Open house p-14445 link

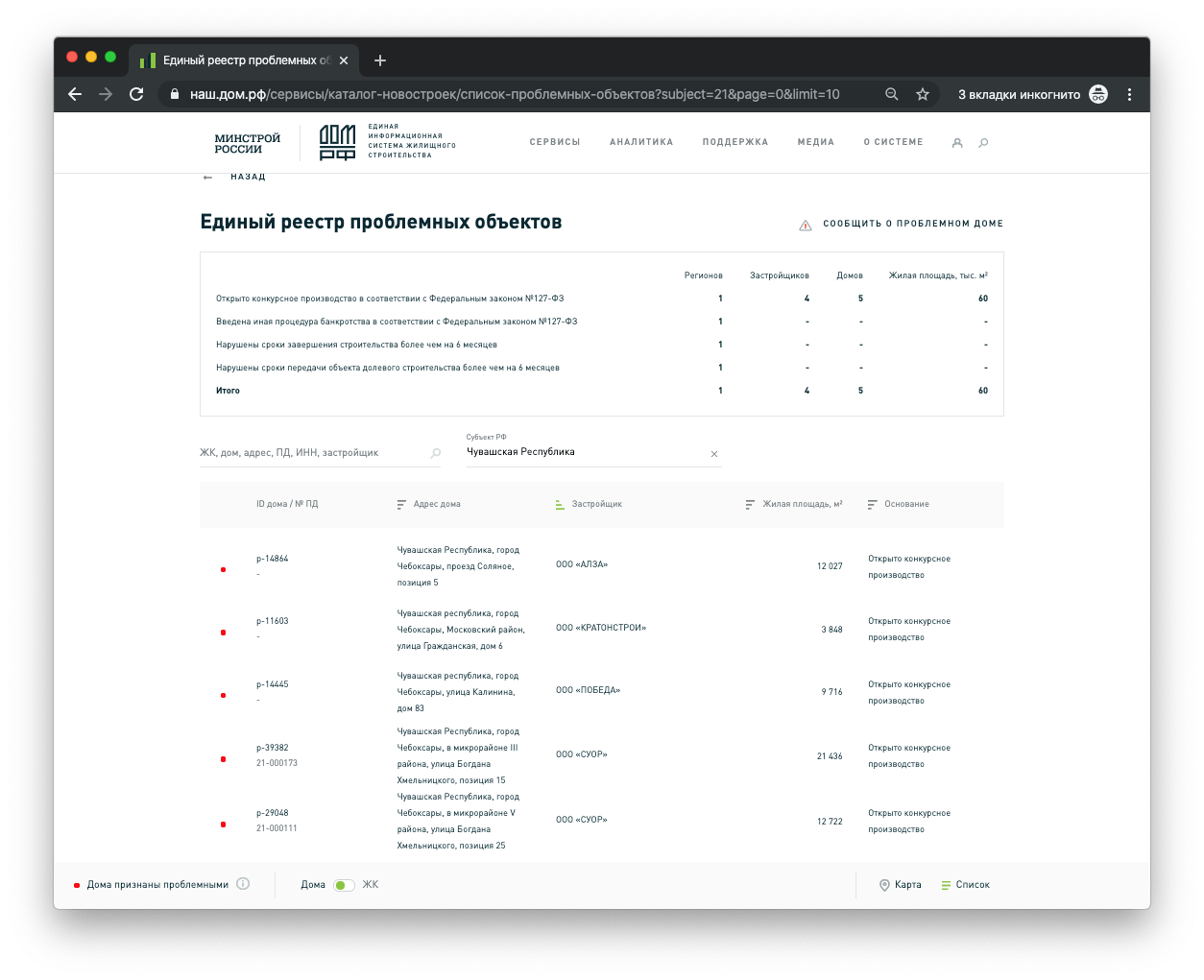(273, 684)
